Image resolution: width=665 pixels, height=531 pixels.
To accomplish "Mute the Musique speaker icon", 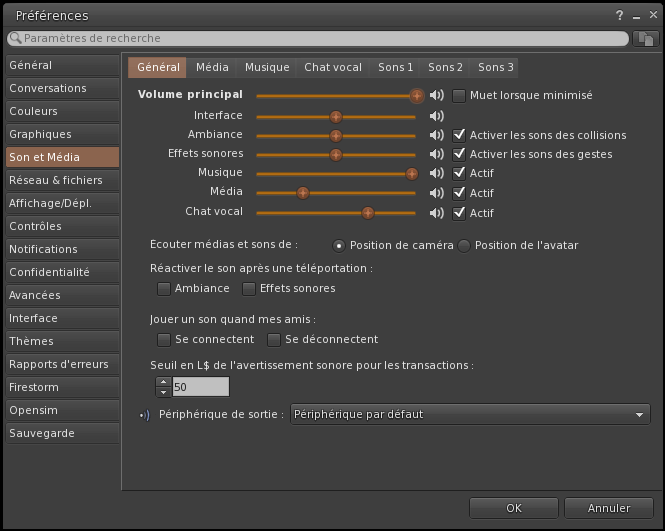I will tap(436, 174).
